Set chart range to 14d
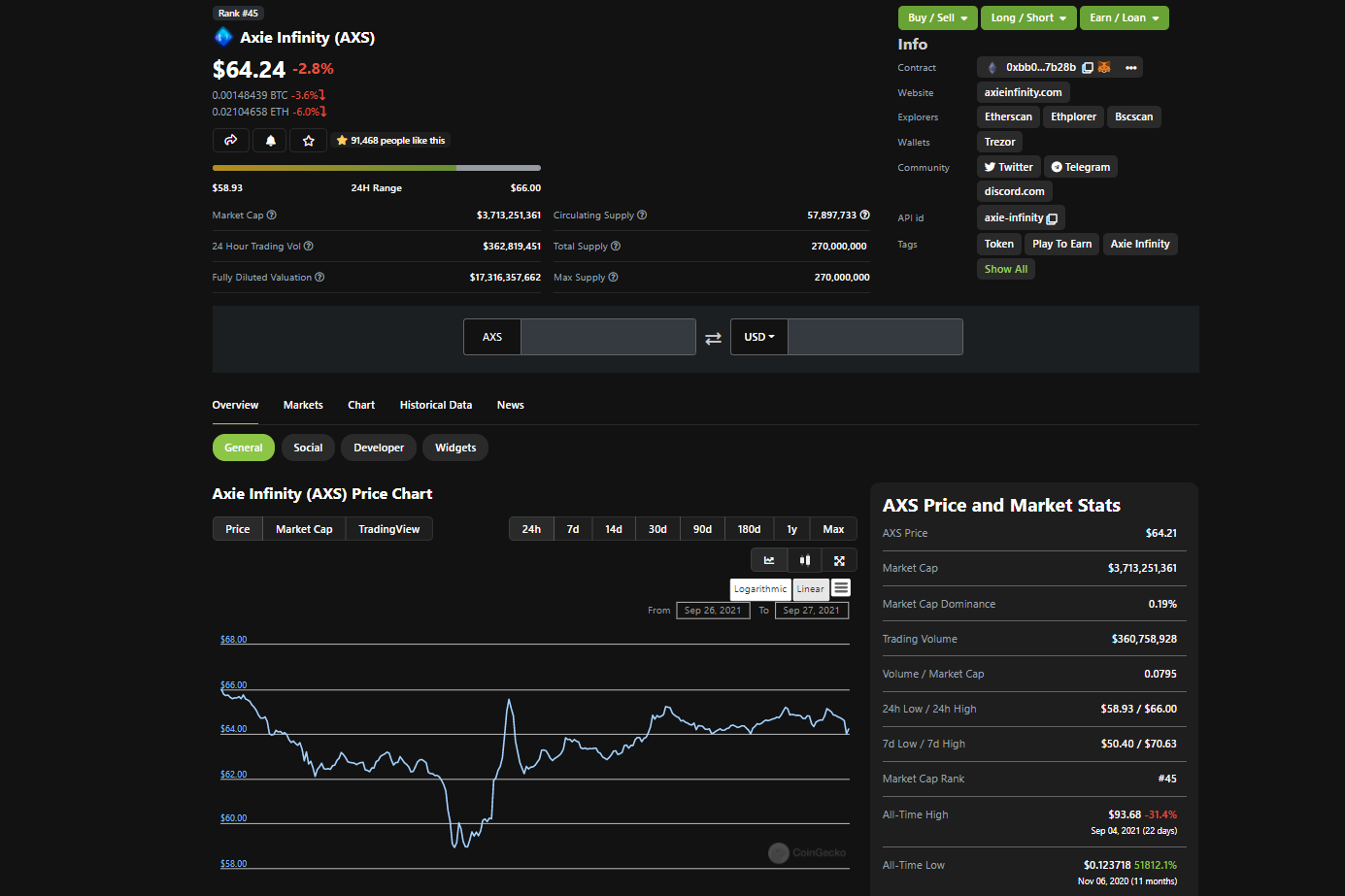 pos(614,529)
